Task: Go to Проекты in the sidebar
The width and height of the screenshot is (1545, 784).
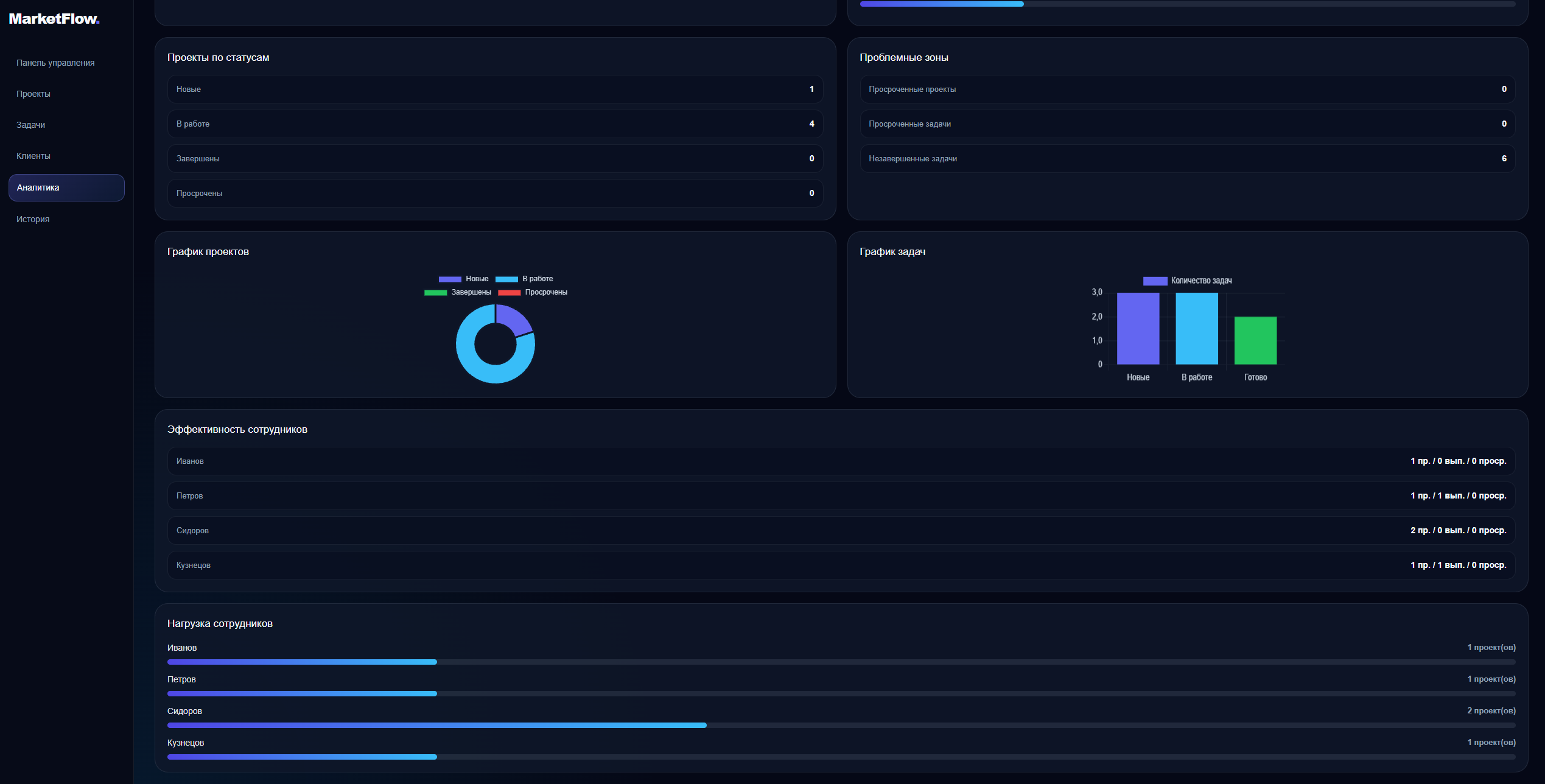Action: (66, 94)
